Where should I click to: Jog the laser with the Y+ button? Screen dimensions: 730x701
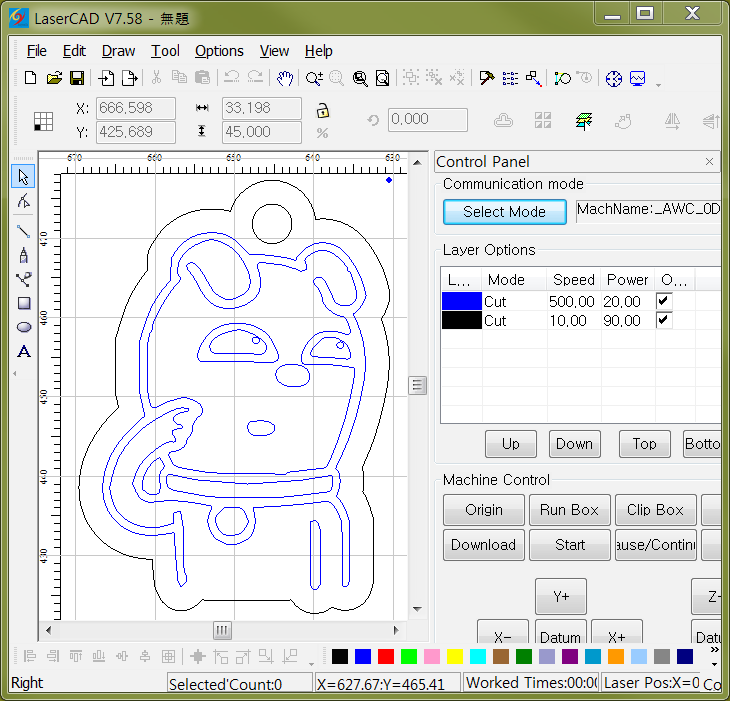point(561,596)
